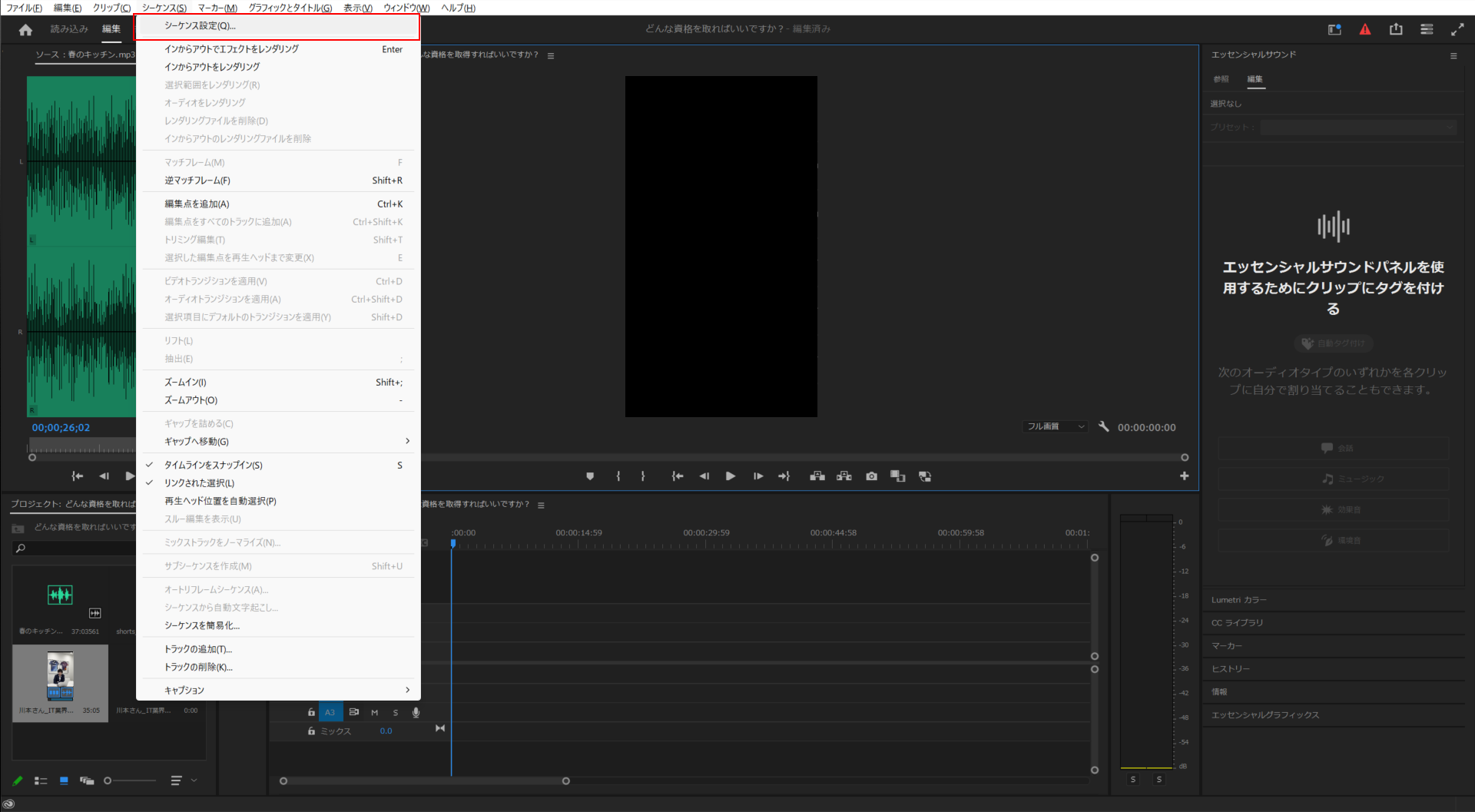
Task: Select the 川本さん video clip thumbnail
Action: pyautogui.click(x=60, y=676)
